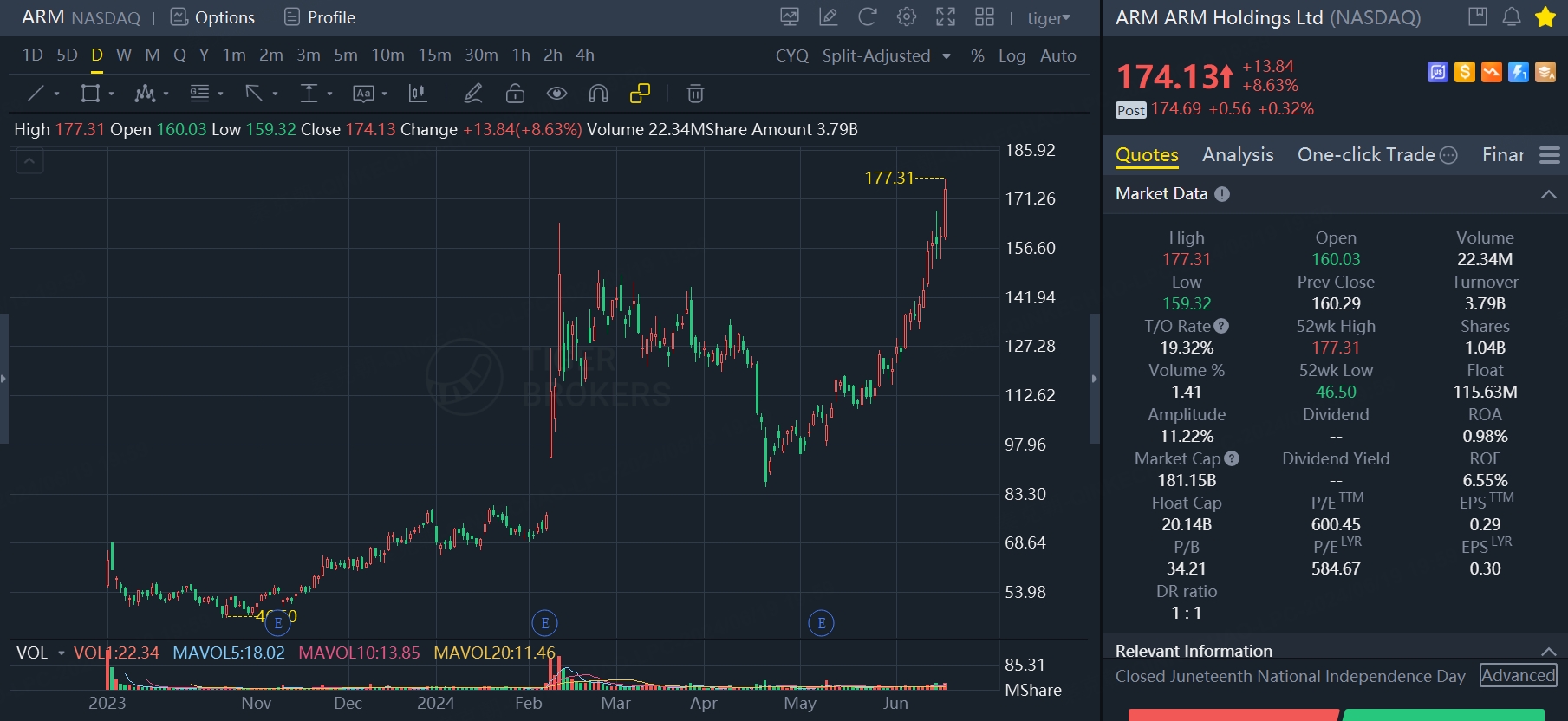This screenshot has height=721, width=1568.
Task: Select the price range measure tool
Action: [x=309, y=94]
